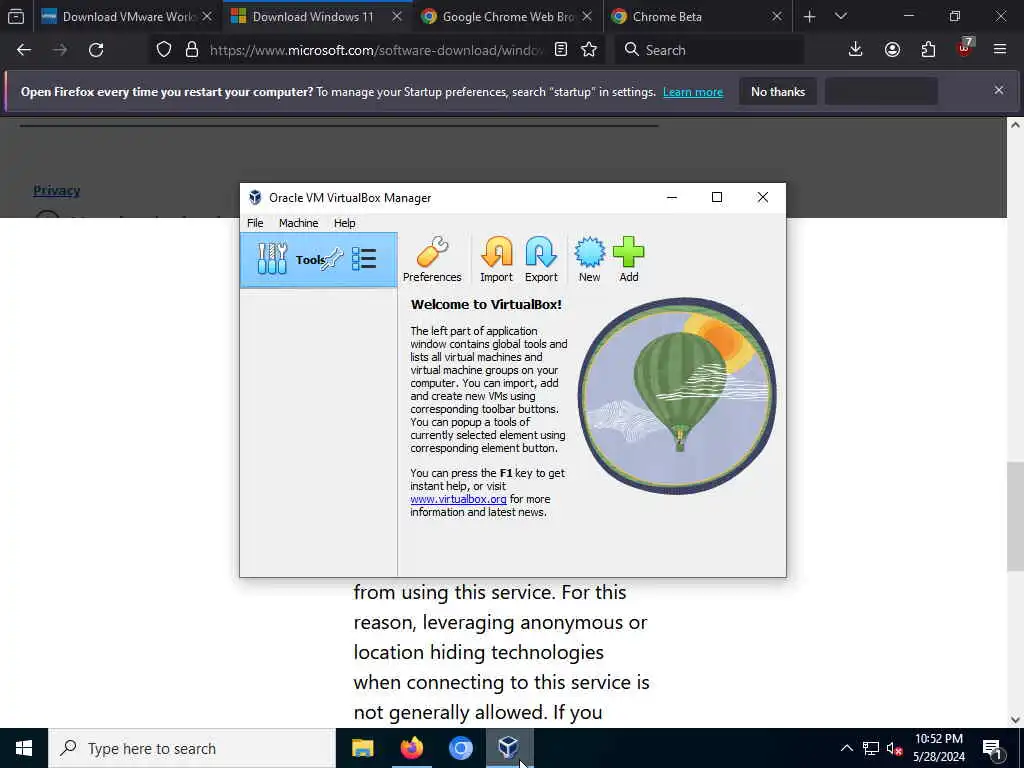Click the Privacy link on Microsoft page
1024x768 pixels.
[x=57, y=190]
